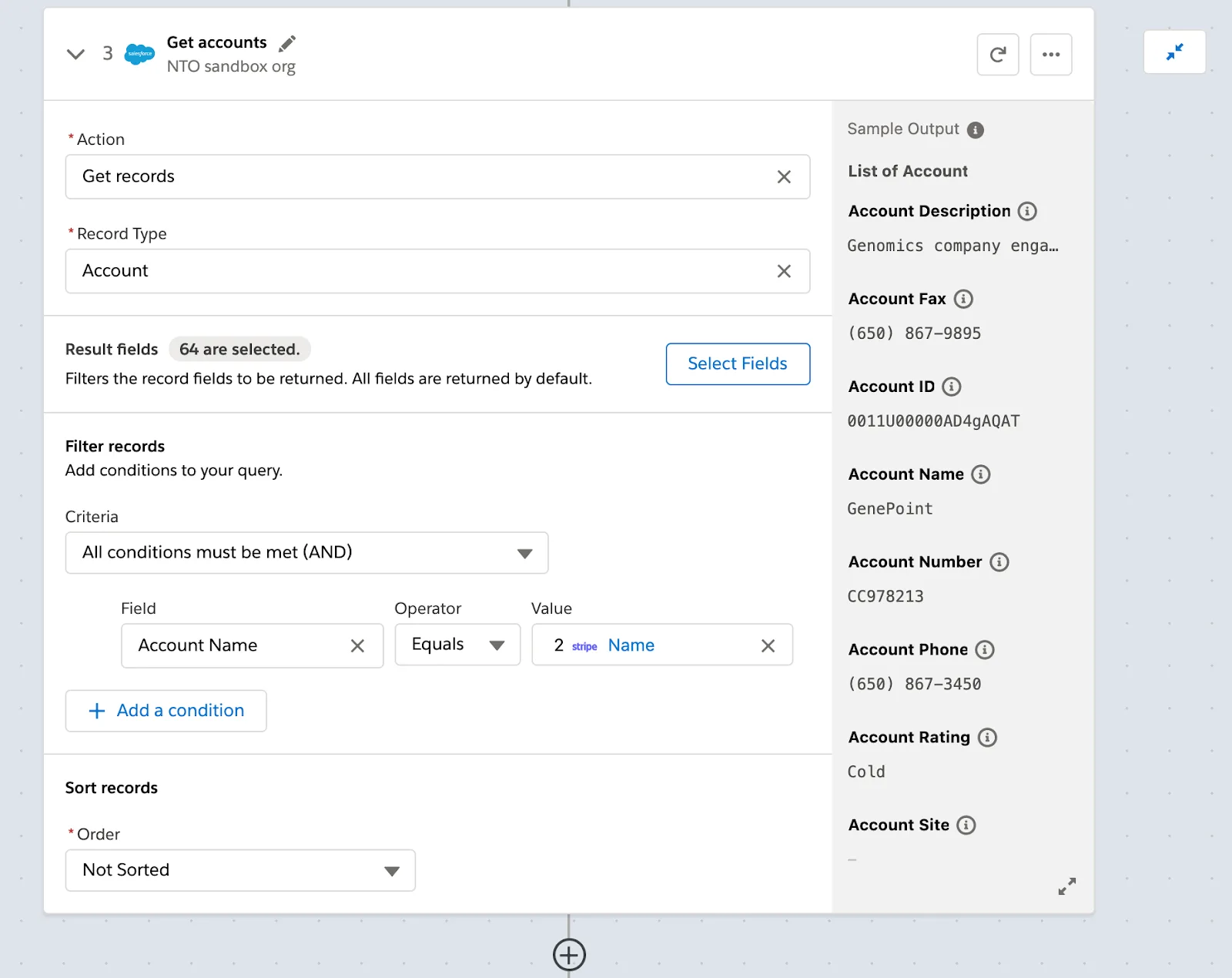Refresh the Get accounts step

(x=998, y=54)
